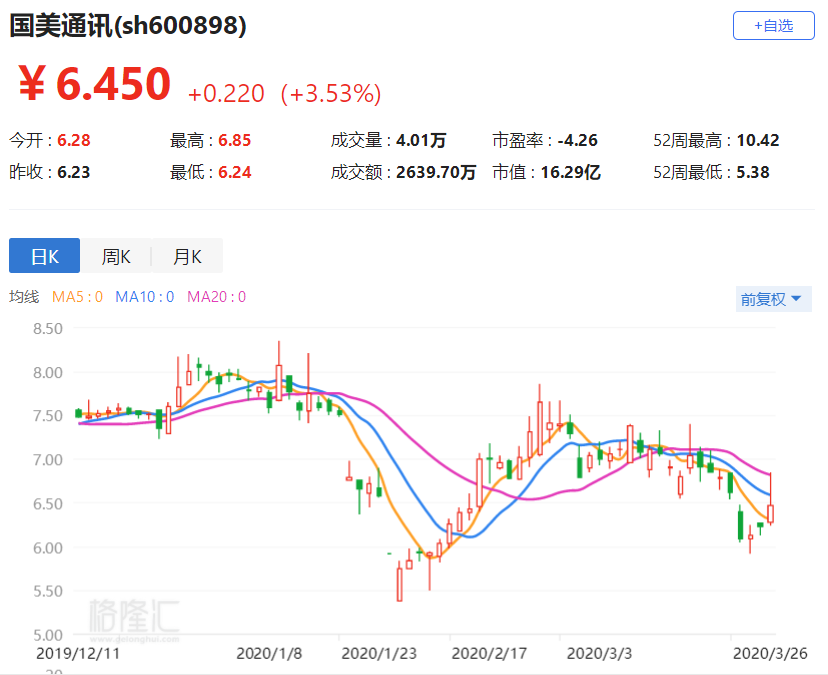Click 成交量 volume 4.01万

(421, 140)
